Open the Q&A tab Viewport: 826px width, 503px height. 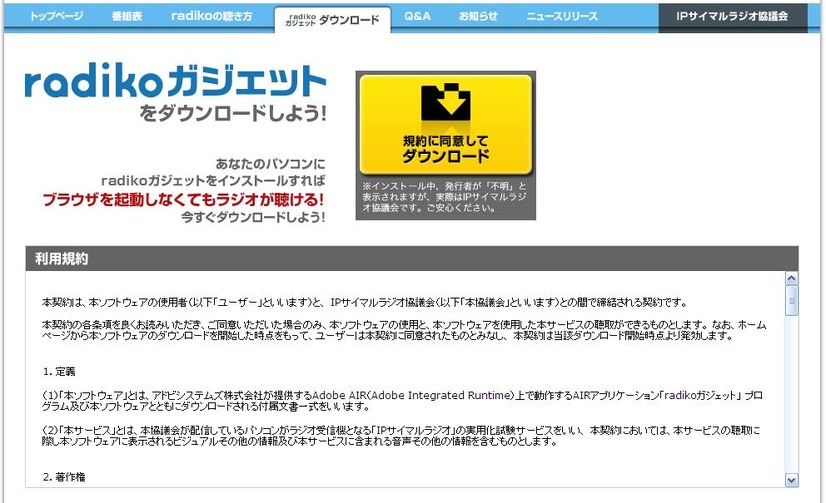pyautogui.click(x=417, y=16)
